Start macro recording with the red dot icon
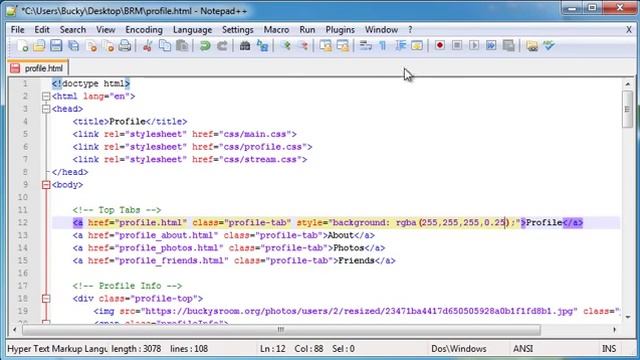 click(x=440, y=46)
